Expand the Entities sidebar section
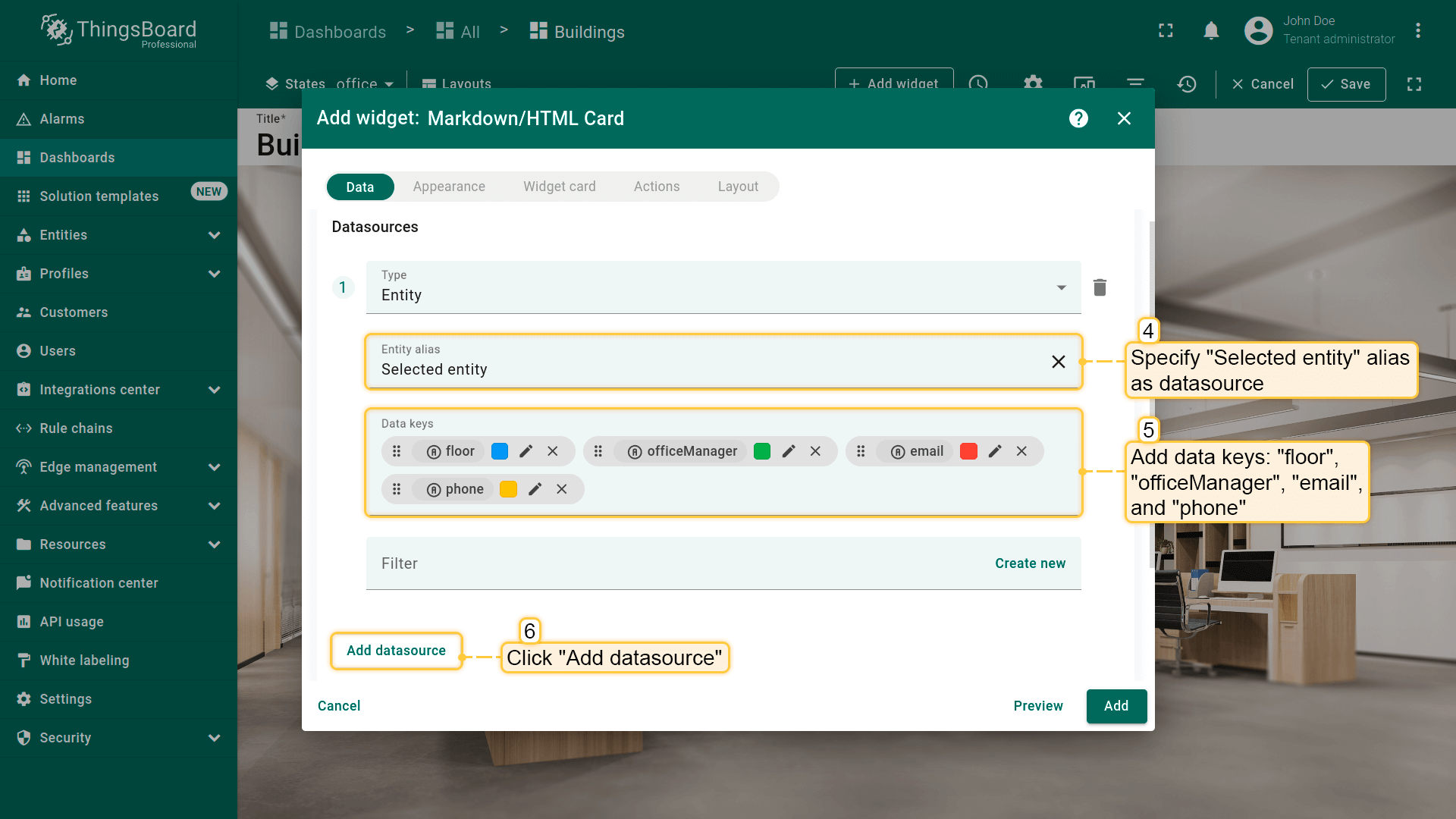The image size is (1456, 819). [214, 235]
